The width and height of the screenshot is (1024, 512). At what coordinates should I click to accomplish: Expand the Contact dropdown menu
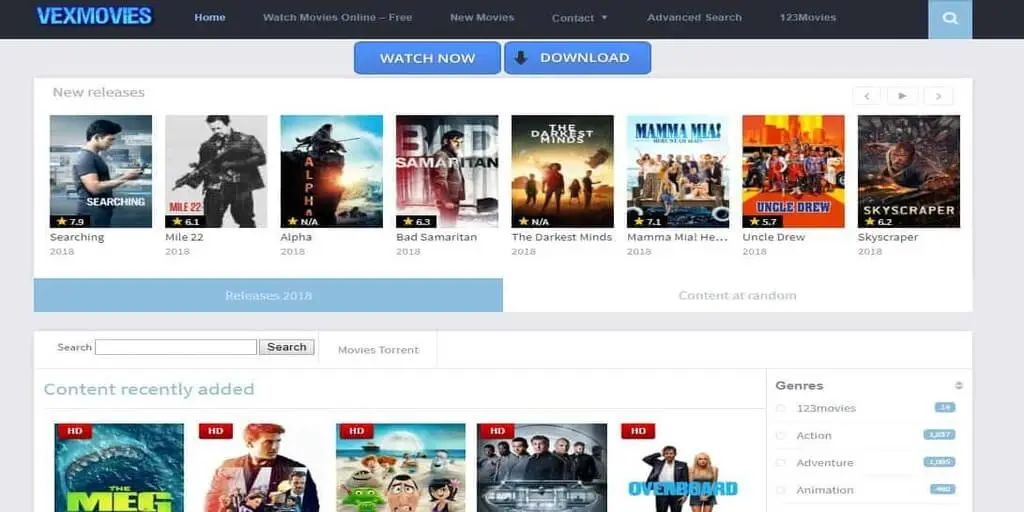[580, 18]
